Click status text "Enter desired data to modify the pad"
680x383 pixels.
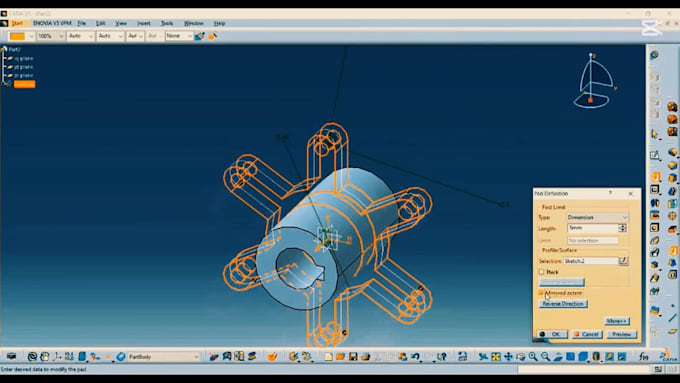click(43, 370)
